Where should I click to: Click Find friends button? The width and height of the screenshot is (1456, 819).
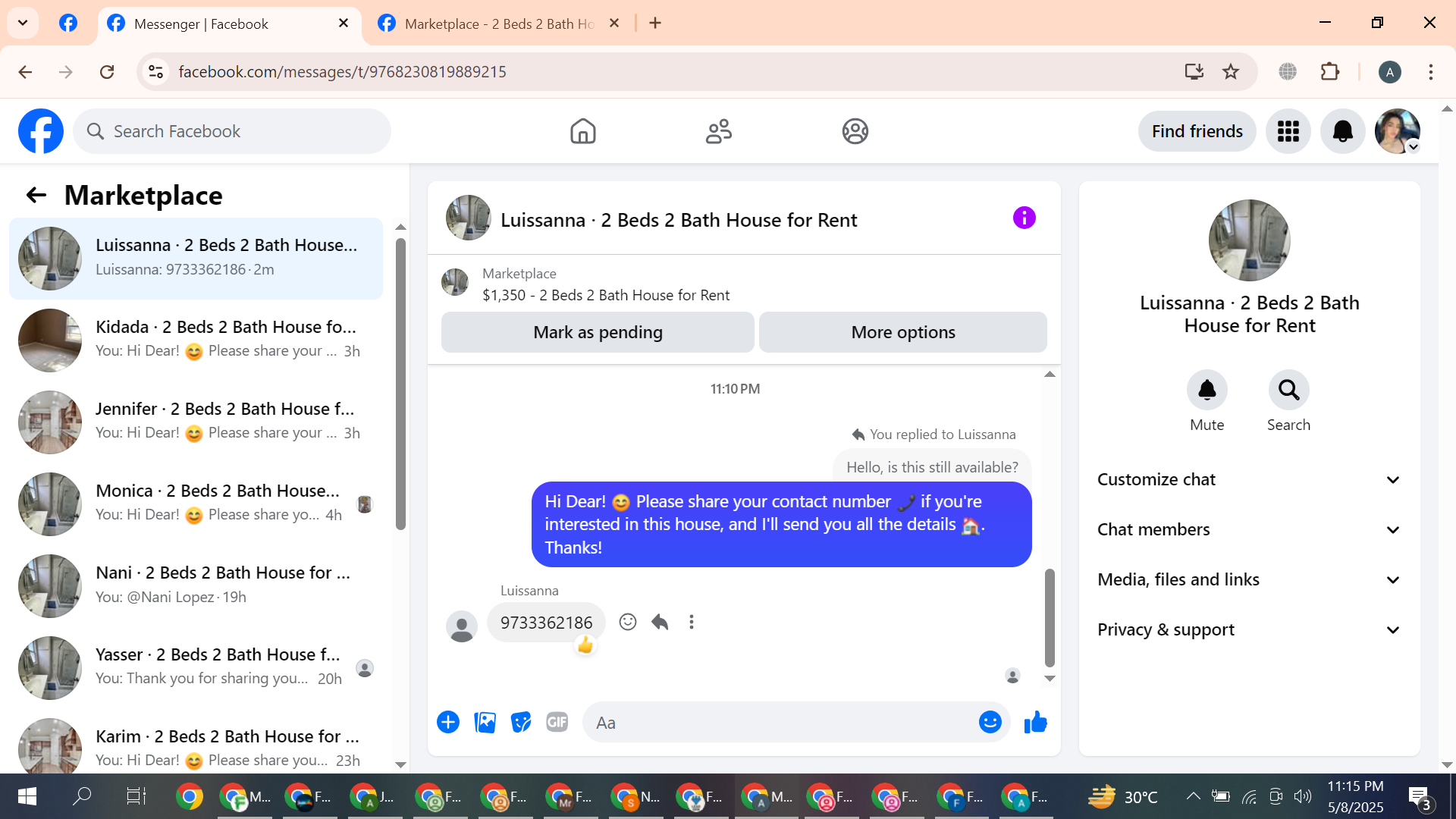[x=1197, y=131]
